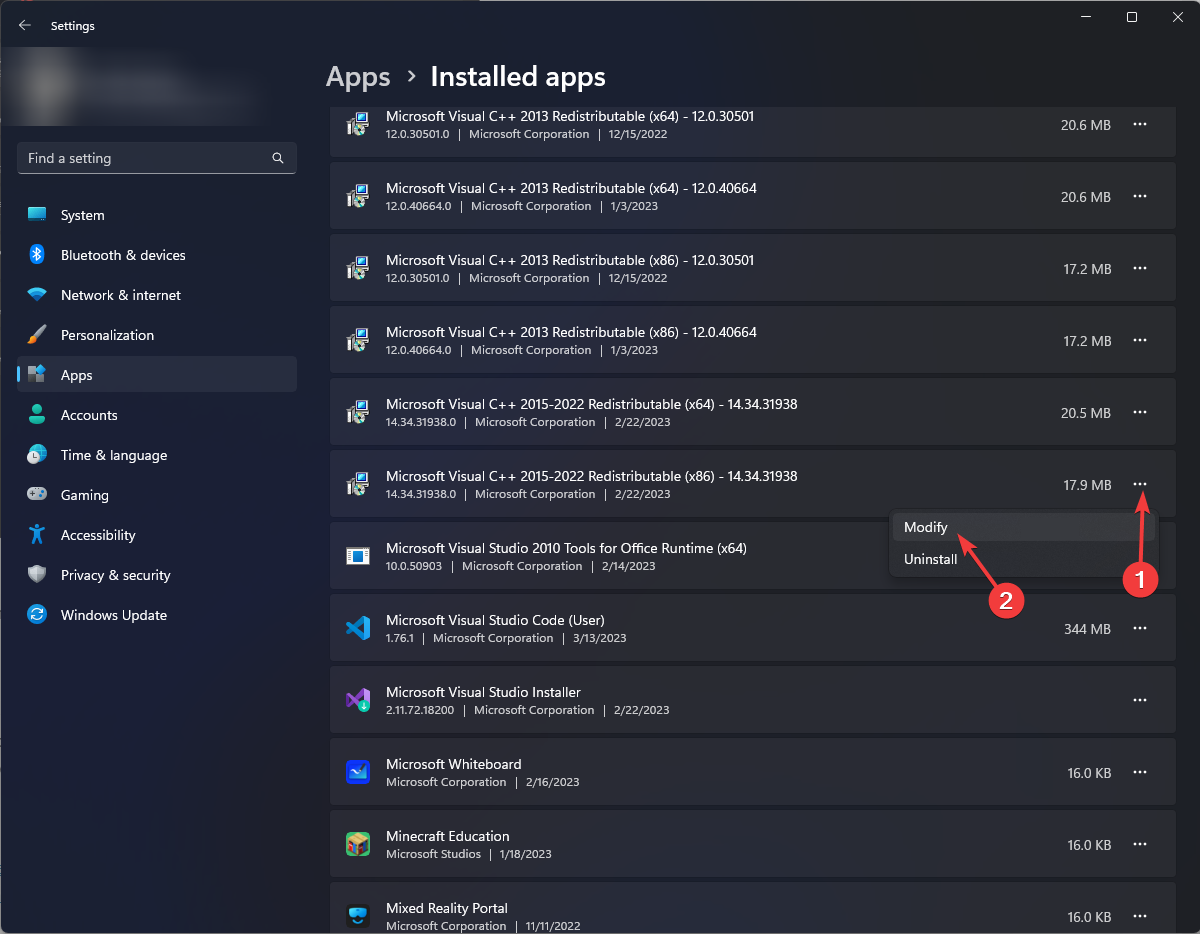Open options for C++ 2015-2022 x64
This screenshot has width=1200, height=934.
click(x=1139, y=412)
